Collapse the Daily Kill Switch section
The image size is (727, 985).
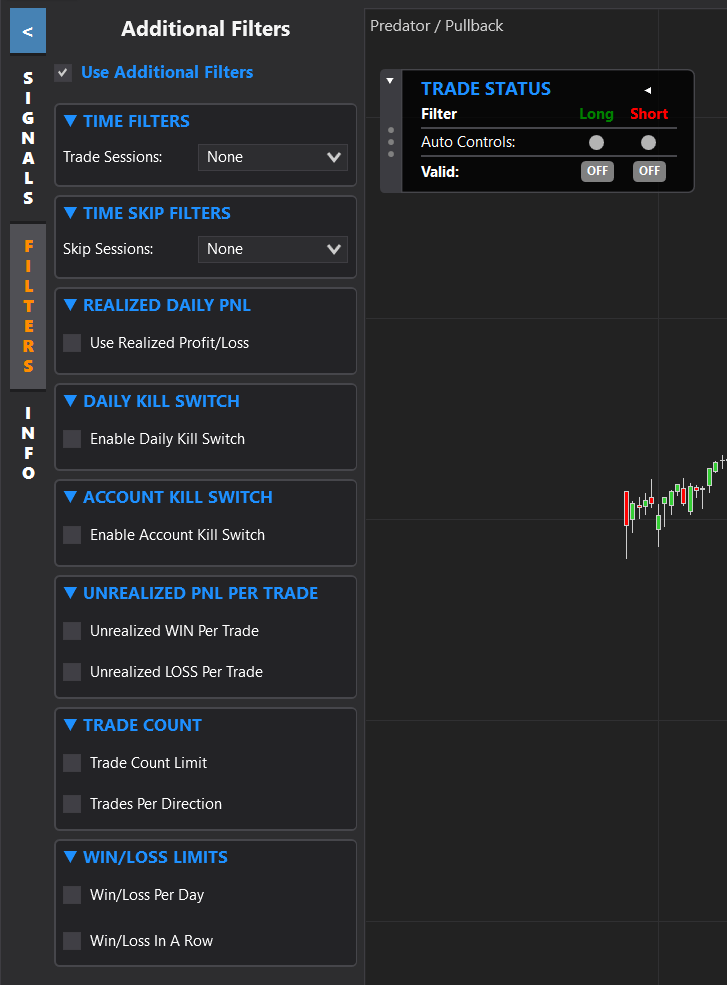pyautogui.click(x=70, y=401)
